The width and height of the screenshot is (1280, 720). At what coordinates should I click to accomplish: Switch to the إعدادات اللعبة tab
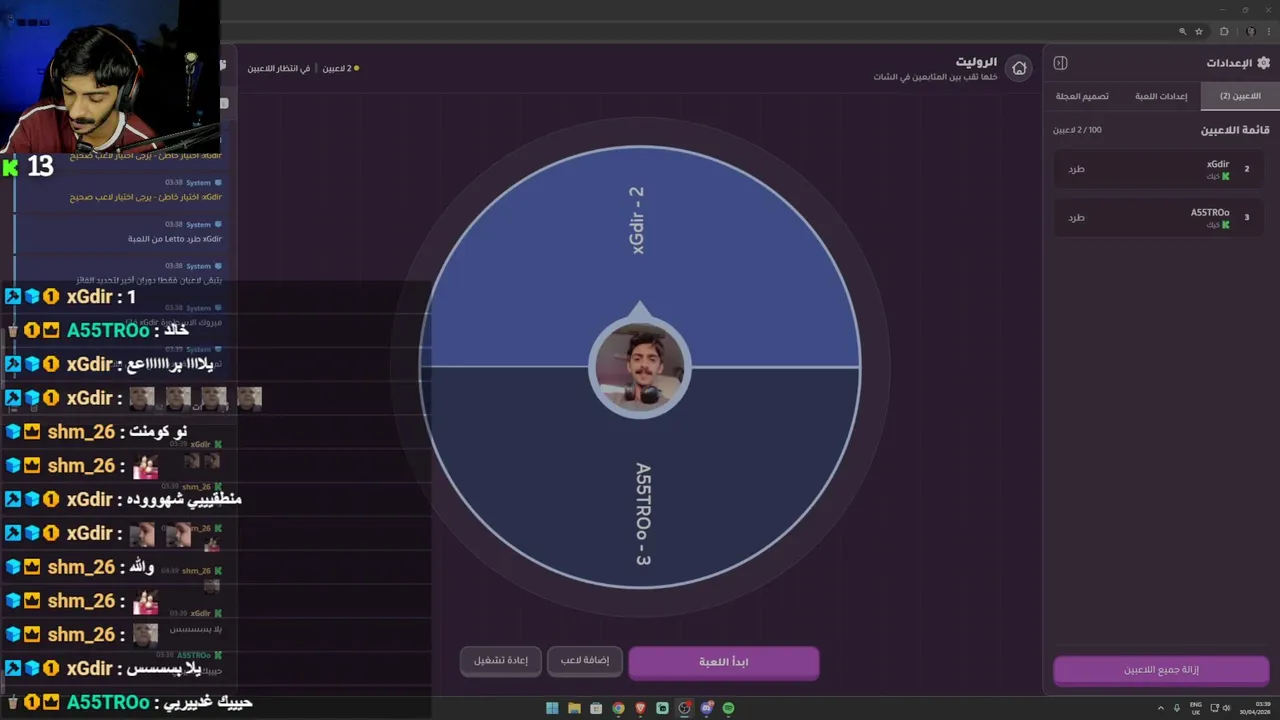(x=1161, y=96)
